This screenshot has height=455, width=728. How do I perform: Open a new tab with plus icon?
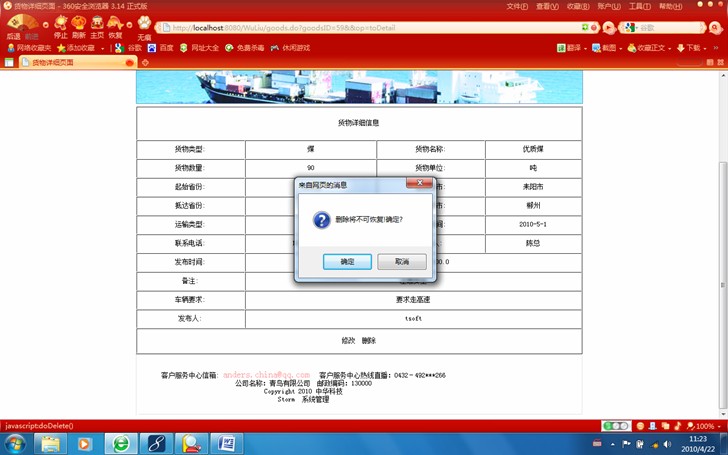coord(145,63)
